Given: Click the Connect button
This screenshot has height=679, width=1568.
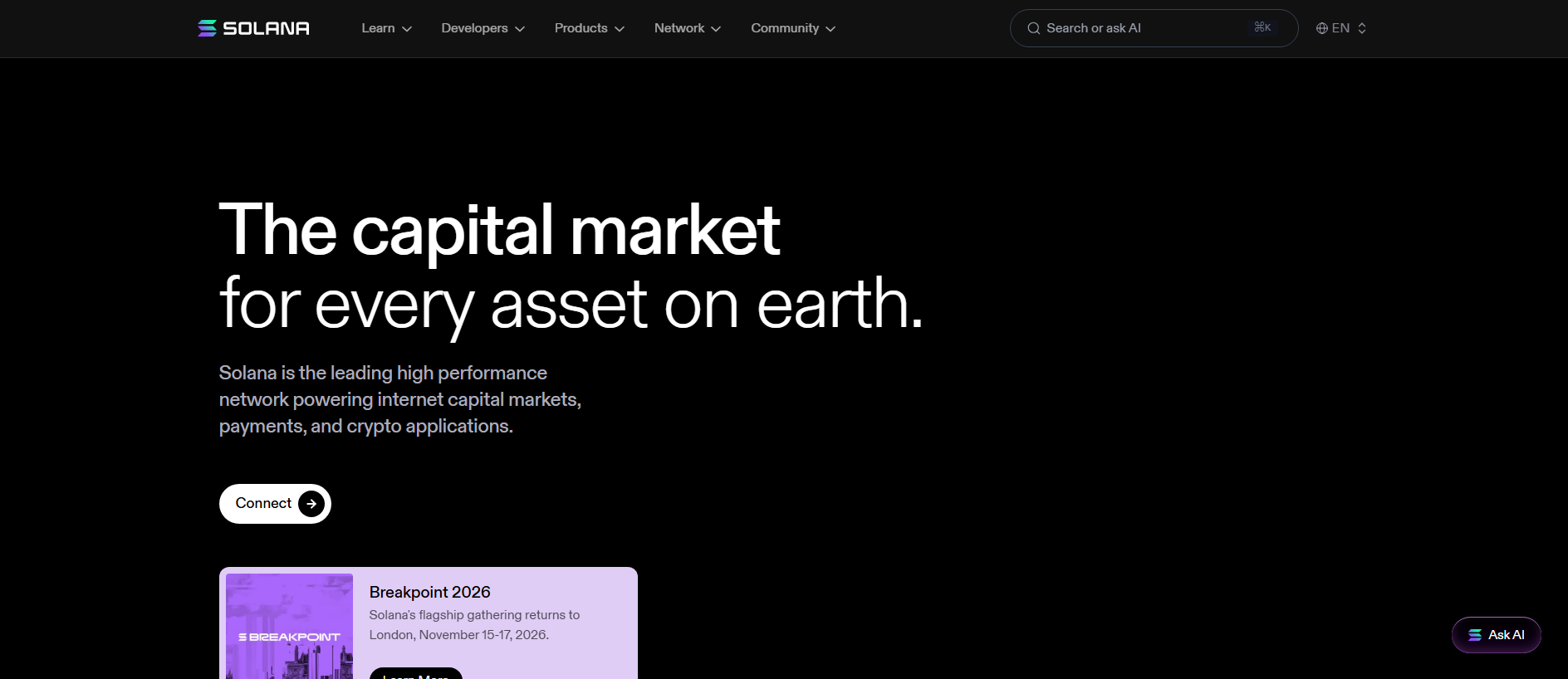Looking at the screenshot, I should (275, 504).
